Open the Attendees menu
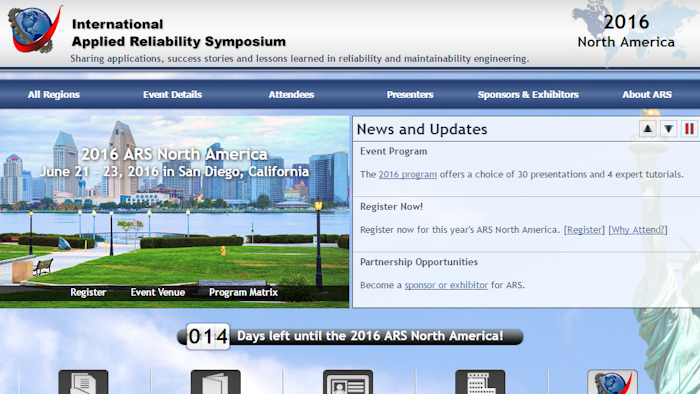This screenshot has height=394, width=700. pos(291,95)
